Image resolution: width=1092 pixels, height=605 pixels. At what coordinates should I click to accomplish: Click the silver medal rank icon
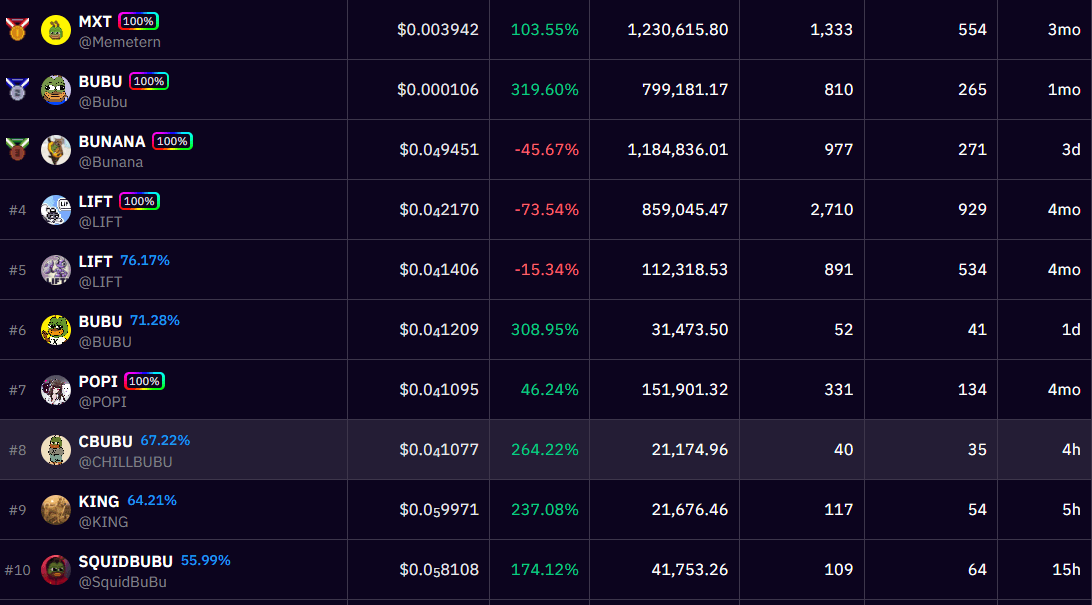17,90
